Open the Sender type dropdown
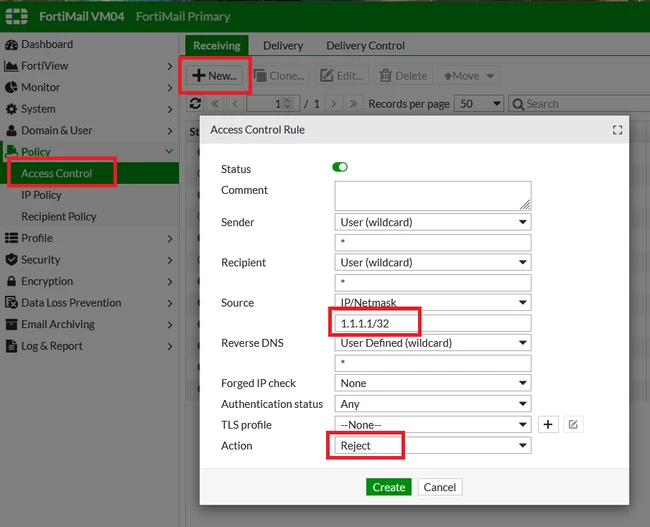This screenshot has width=650, height=527. (x=433, y=222)
